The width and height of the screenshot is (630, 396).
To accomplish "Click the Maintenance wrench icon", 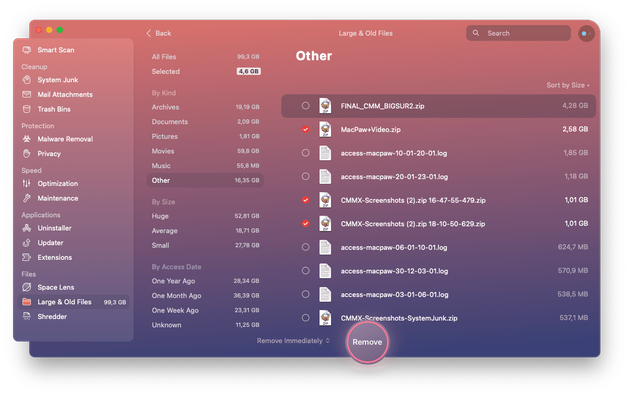I will 27,198.
